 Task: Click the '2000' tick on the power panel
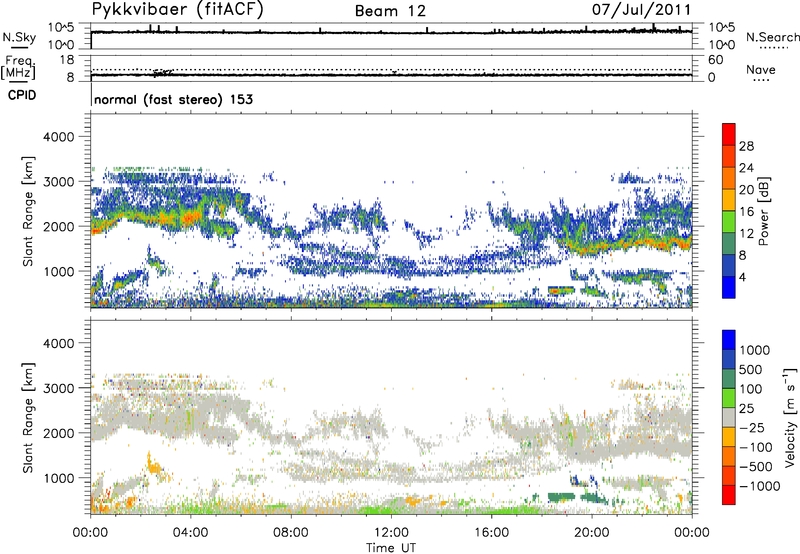coord(58,226)
